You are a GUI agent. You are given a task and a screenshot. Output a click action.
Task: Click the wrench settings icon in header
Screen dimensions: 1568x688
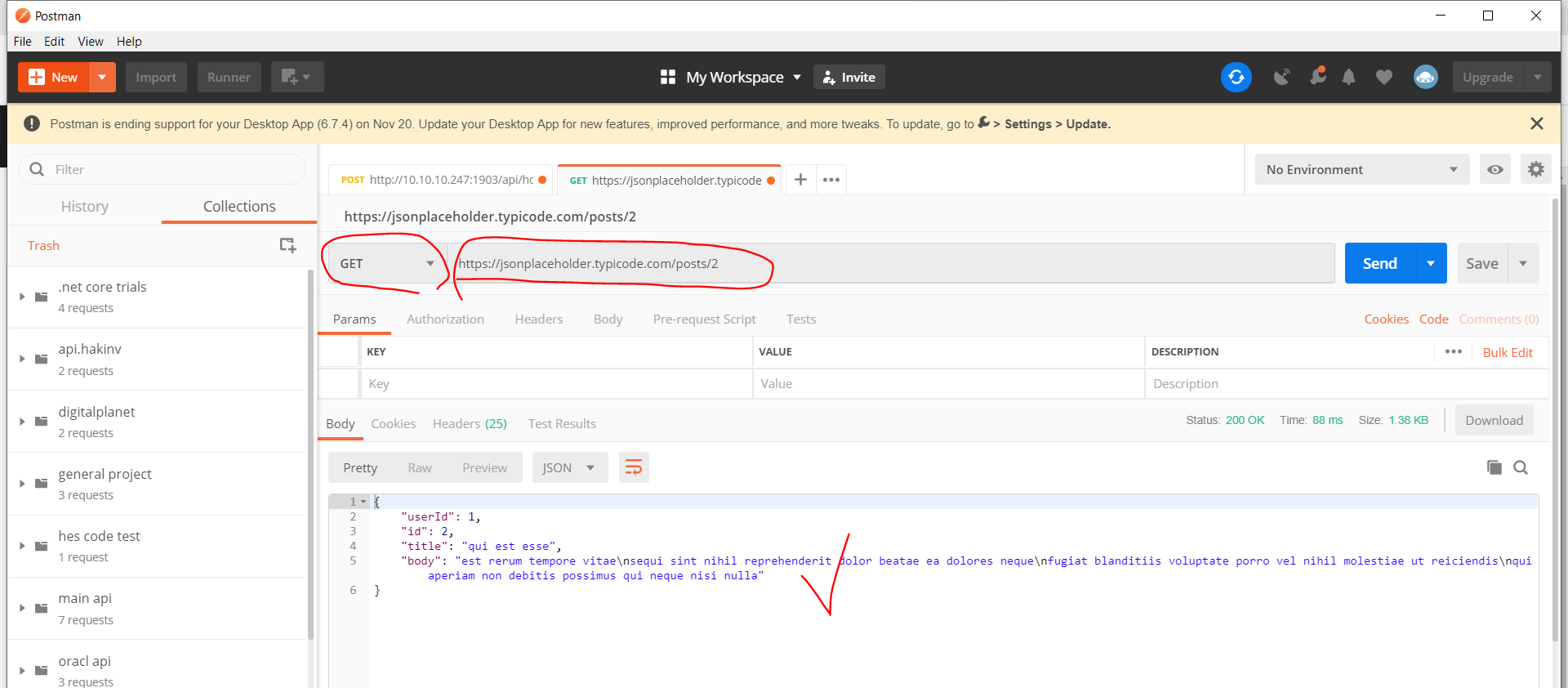point(1316,77)
